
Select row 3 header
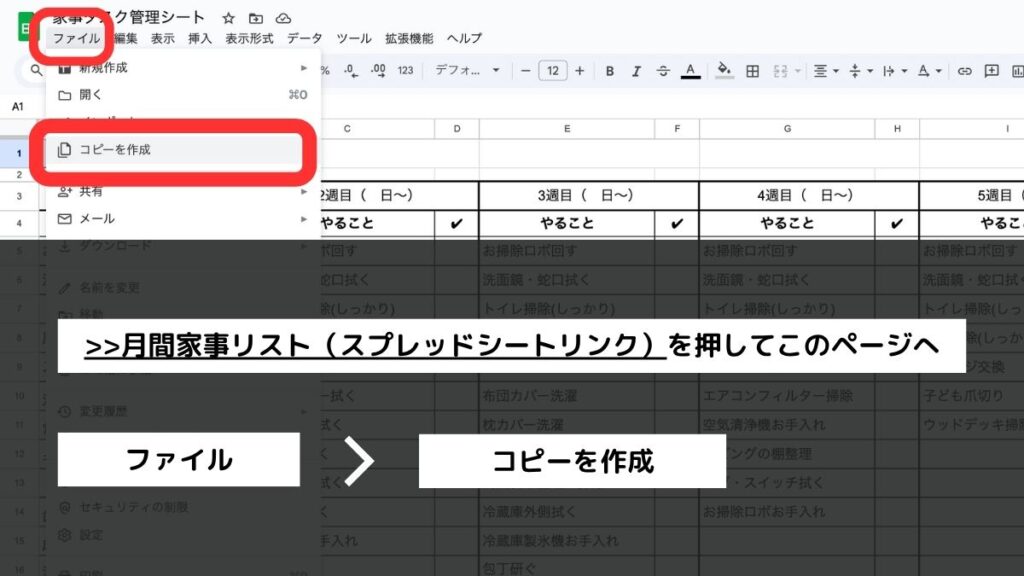(x=19, y=196)
